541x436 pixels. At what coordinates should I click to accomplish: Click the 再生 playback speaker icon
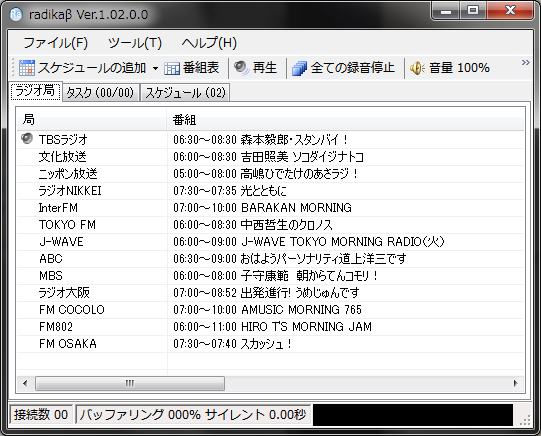(x=241, y=68)
